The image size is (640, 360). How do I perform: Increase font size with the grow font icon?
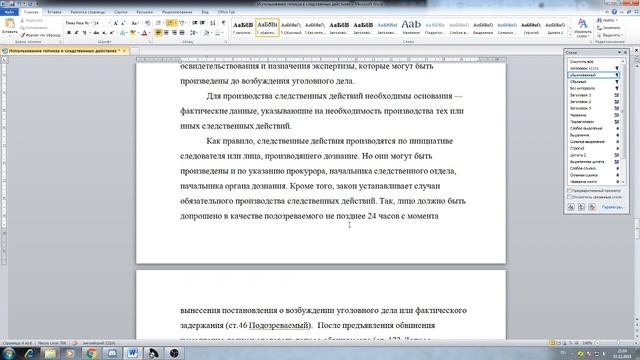[116, 23]
